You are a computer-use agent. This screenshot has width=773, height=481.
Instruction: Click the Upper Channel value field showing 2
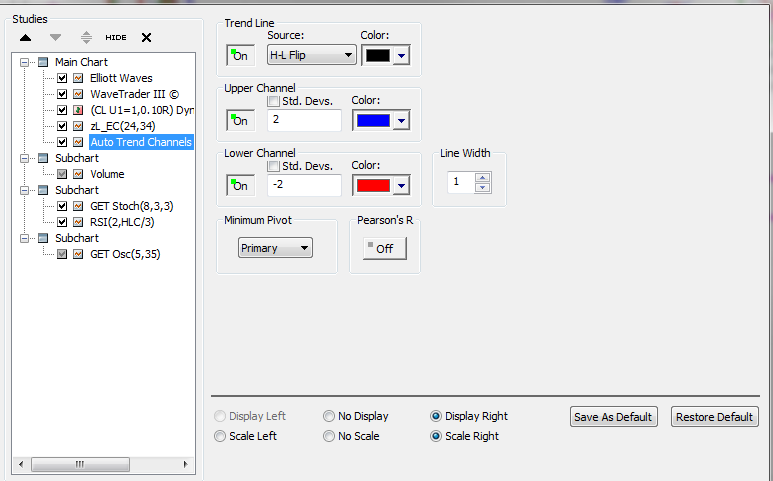(x=304, y=120)
